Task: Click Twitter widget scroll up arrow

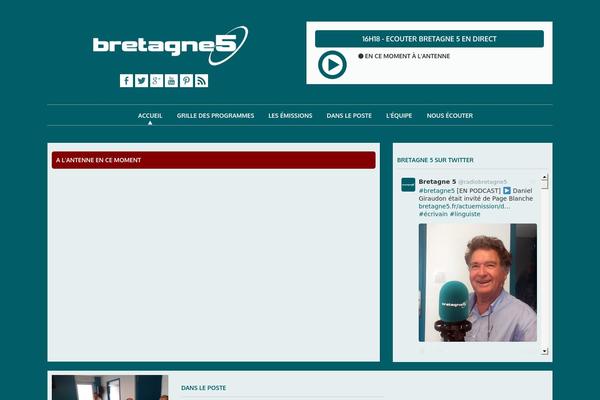Action: pos(545,177)
